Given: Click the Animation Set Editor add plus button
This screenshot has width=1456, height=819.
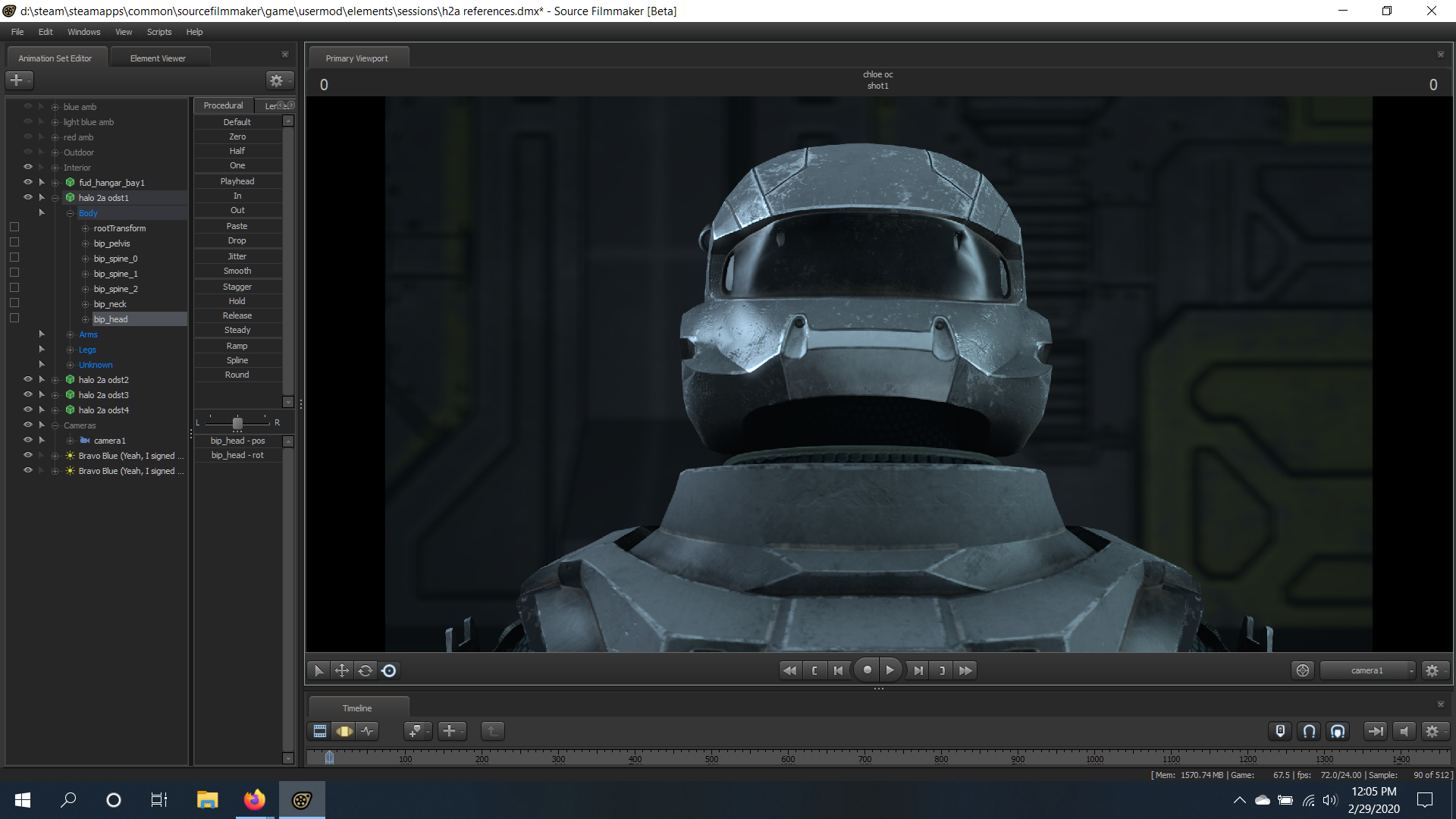Looking at the screenshot, I should tap(19, 80).
